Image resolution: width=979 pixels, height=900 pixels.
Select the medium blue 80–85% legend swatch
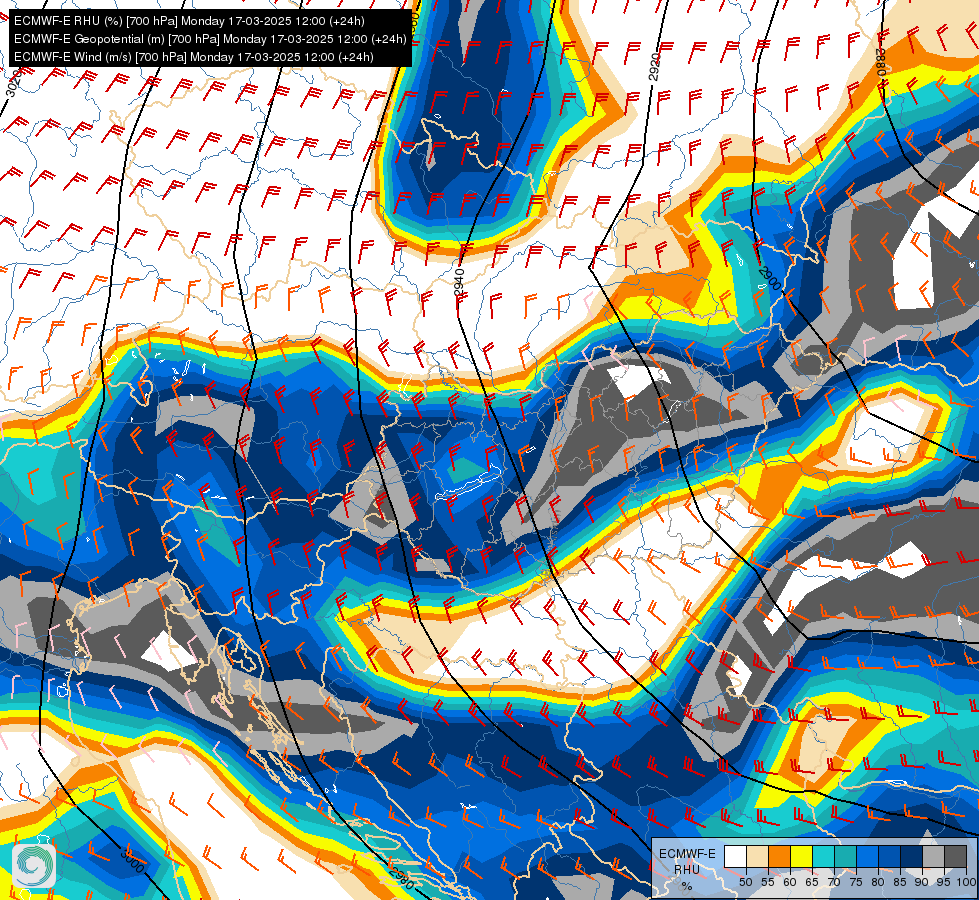coord(890,856)
